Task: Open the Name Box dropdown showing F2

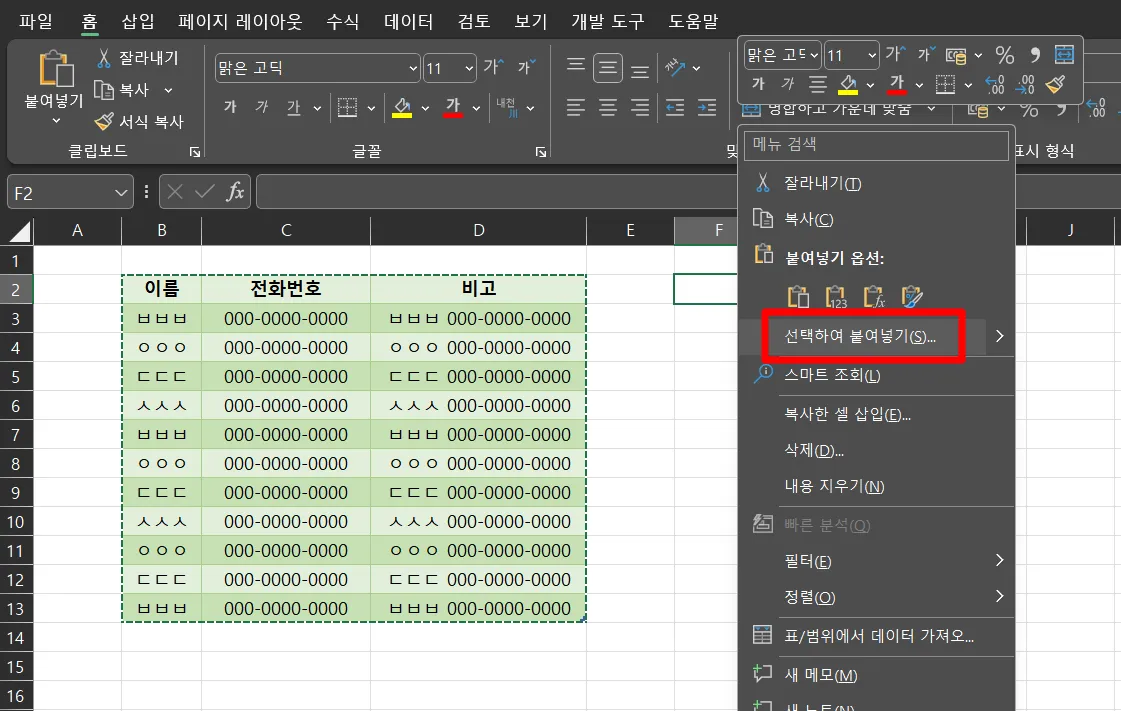Action: [121, 193]
